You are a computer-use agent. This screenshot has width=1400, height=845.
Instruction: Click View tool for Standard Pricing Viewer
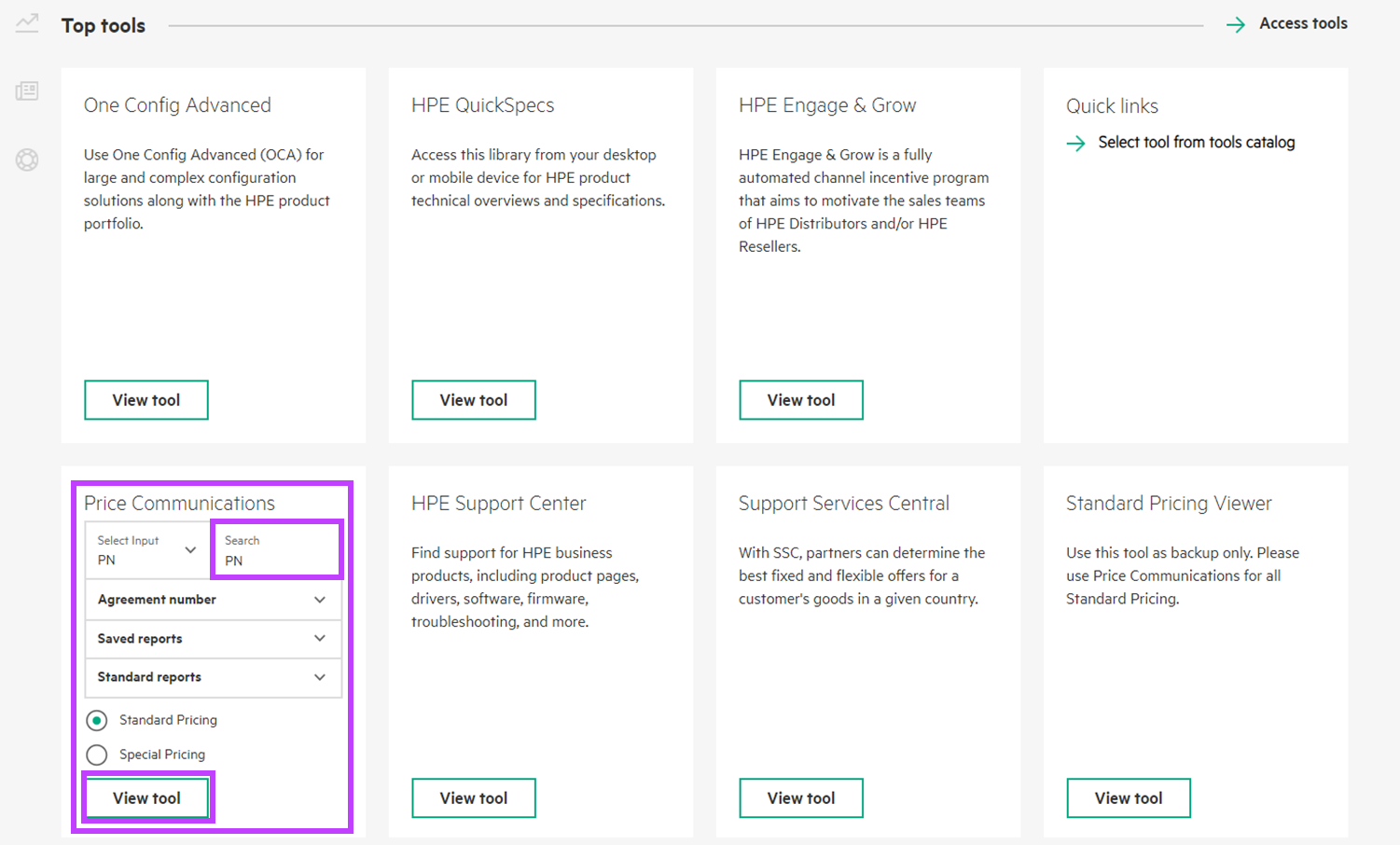click(x=1129, y=798)
